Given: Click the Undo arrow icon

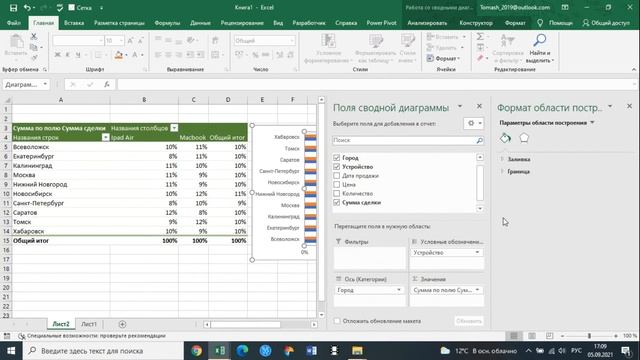Looking at the screenshot, I should pyautogui.click(x=27, y=8).
